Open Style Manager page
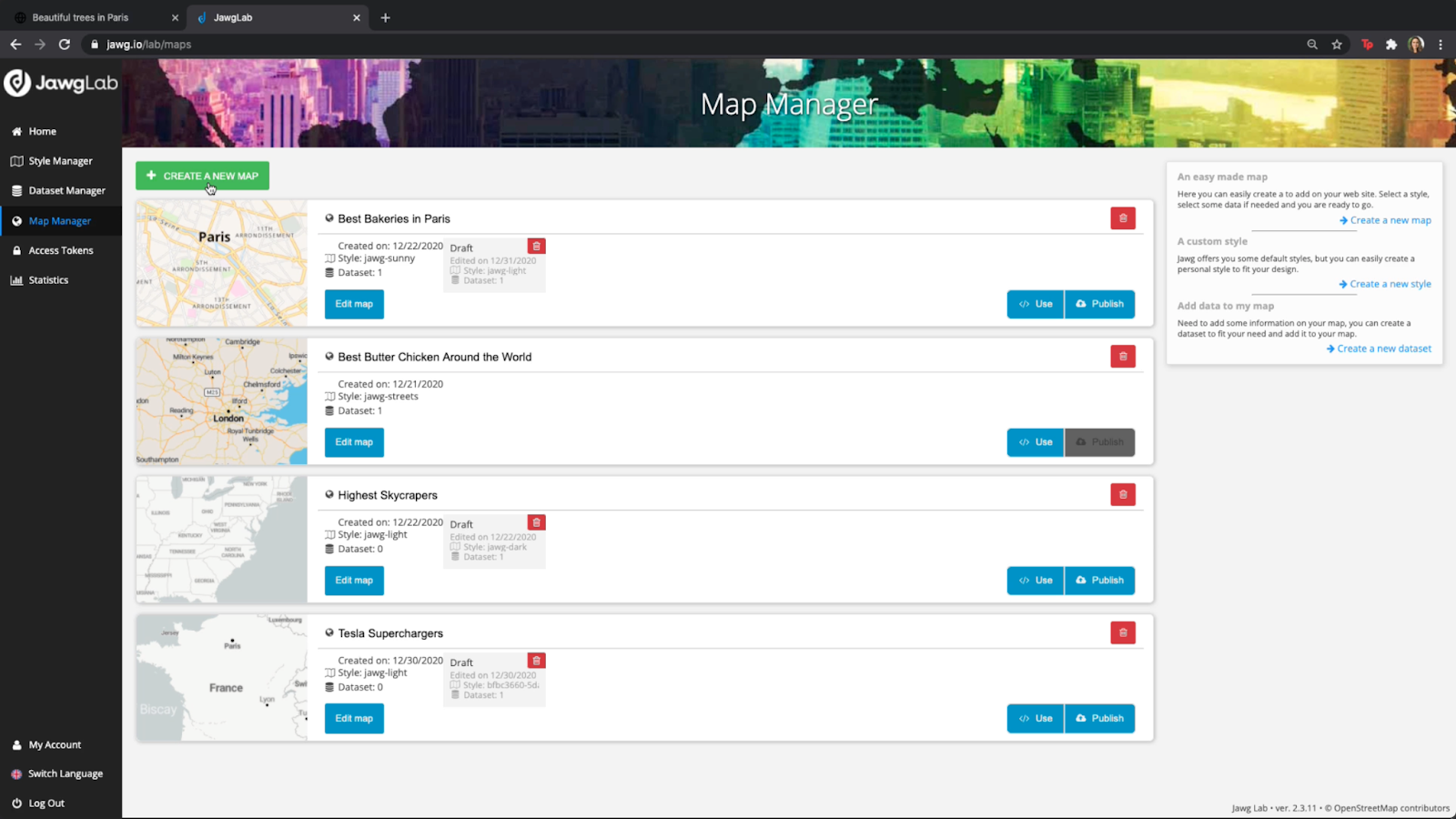1456x819 pixels. pos(52,161)
